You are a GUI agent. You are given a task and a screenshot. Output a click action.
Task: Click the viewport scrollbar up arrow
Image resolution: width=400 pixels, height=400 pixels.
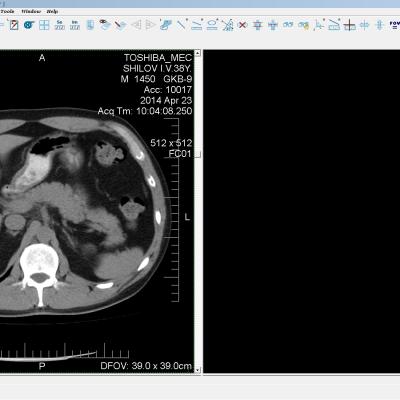click(198, 53)
